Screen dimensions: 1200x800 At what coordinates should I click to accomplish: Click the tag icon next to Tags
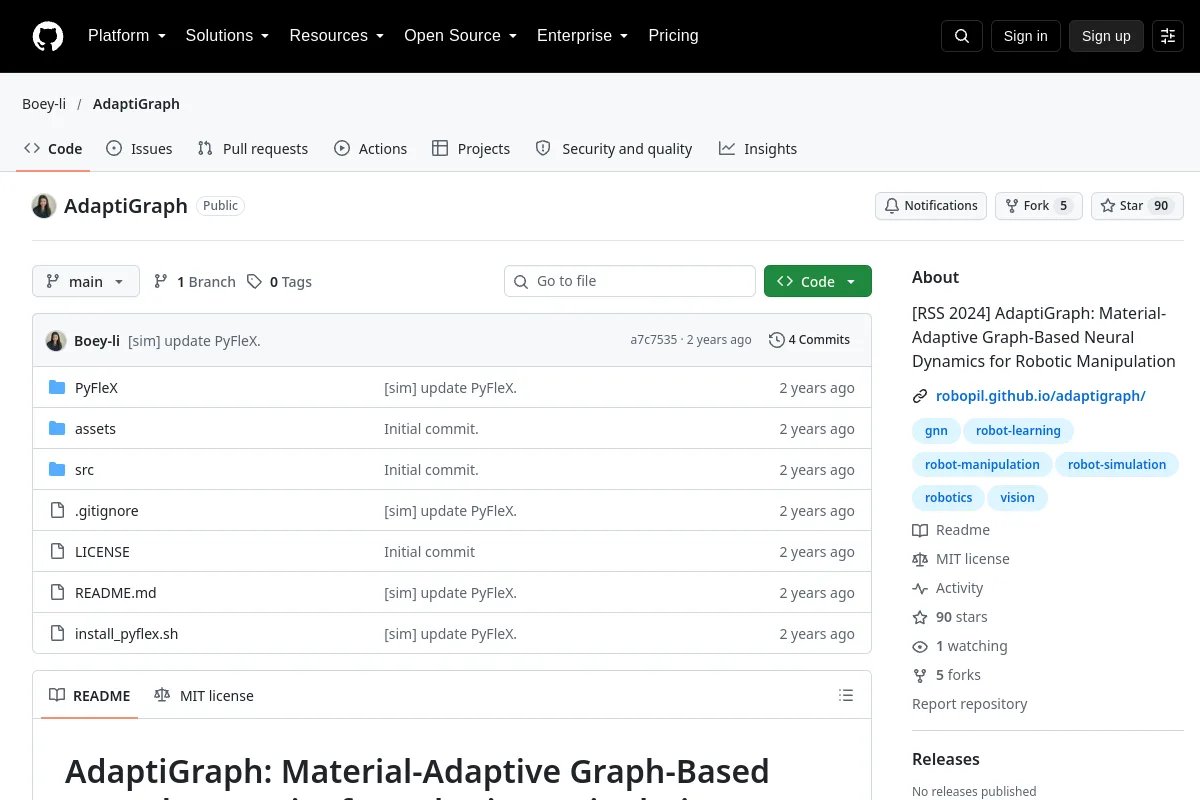point(255,282)
